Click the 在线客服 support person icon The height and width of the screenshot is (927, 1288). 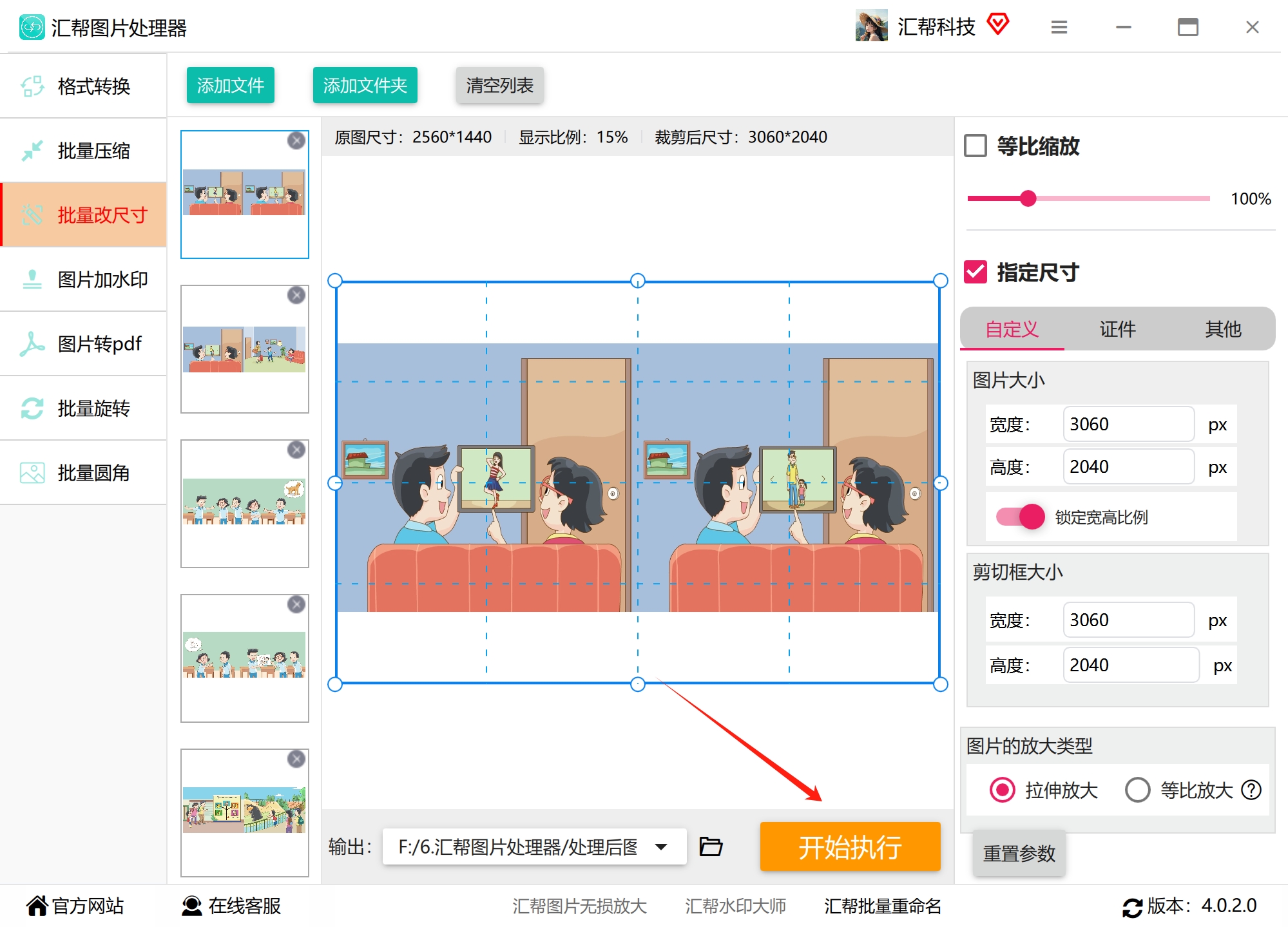click(191, 906)
